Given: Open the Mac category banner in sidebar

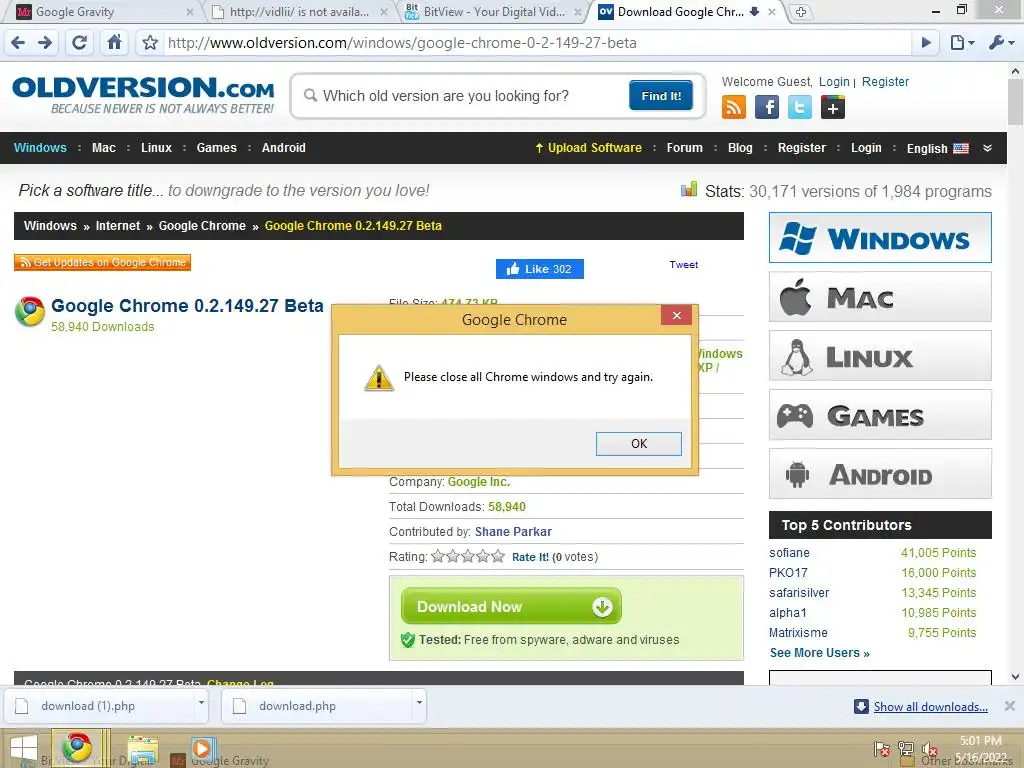Looking at the screenshot, I should [x=880, y=297].
